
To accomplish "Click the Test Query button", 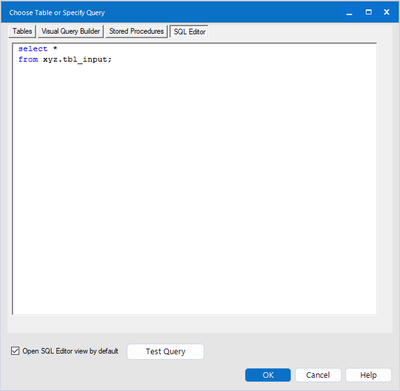I will (x=165, y=352).
